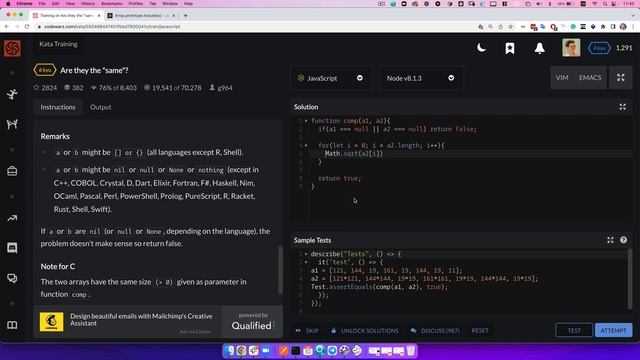This screenshot has height=360, width=640.
Task: Open the Practice karate-kick icon in the sidebar
Action: point(12,94)
